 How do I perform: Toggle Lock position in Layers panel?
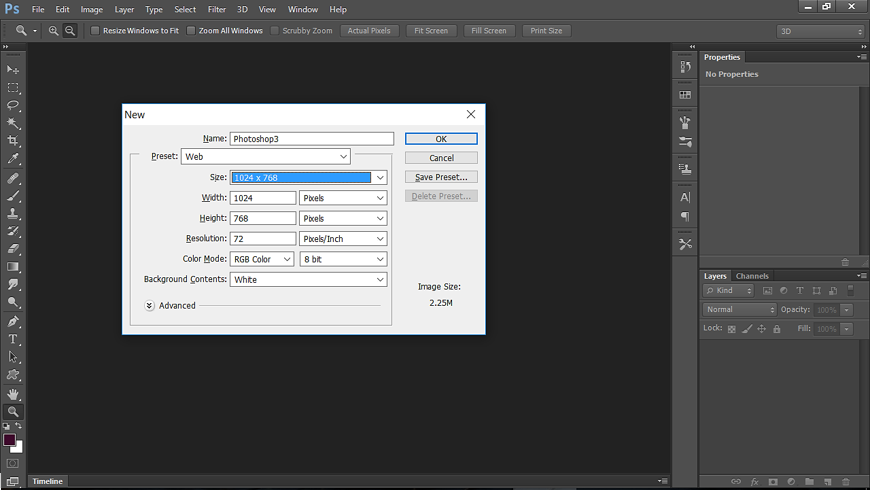point(762,329)
